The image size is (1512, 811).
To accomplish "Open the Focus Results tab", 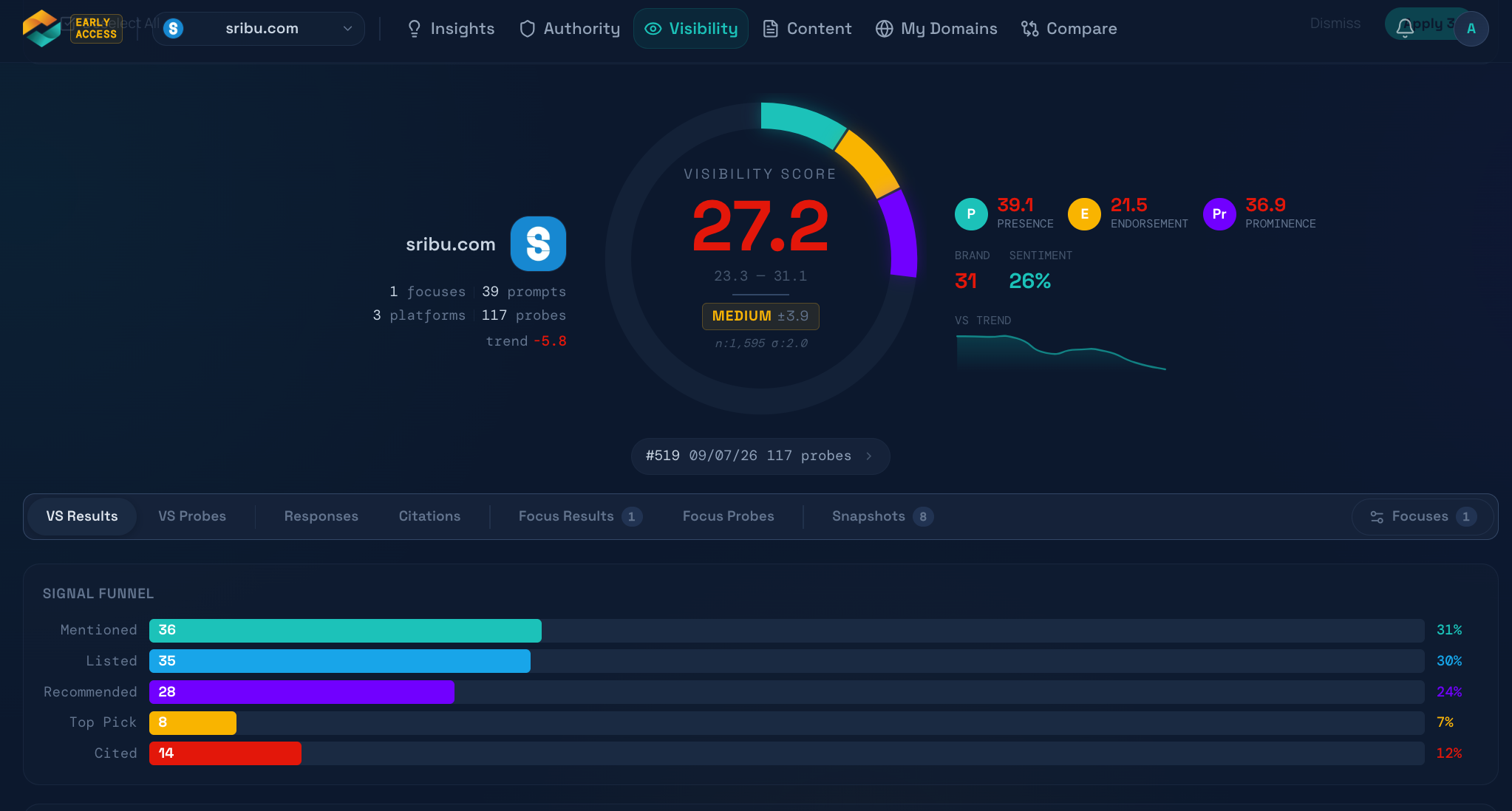I will click(x=580, y=516).
